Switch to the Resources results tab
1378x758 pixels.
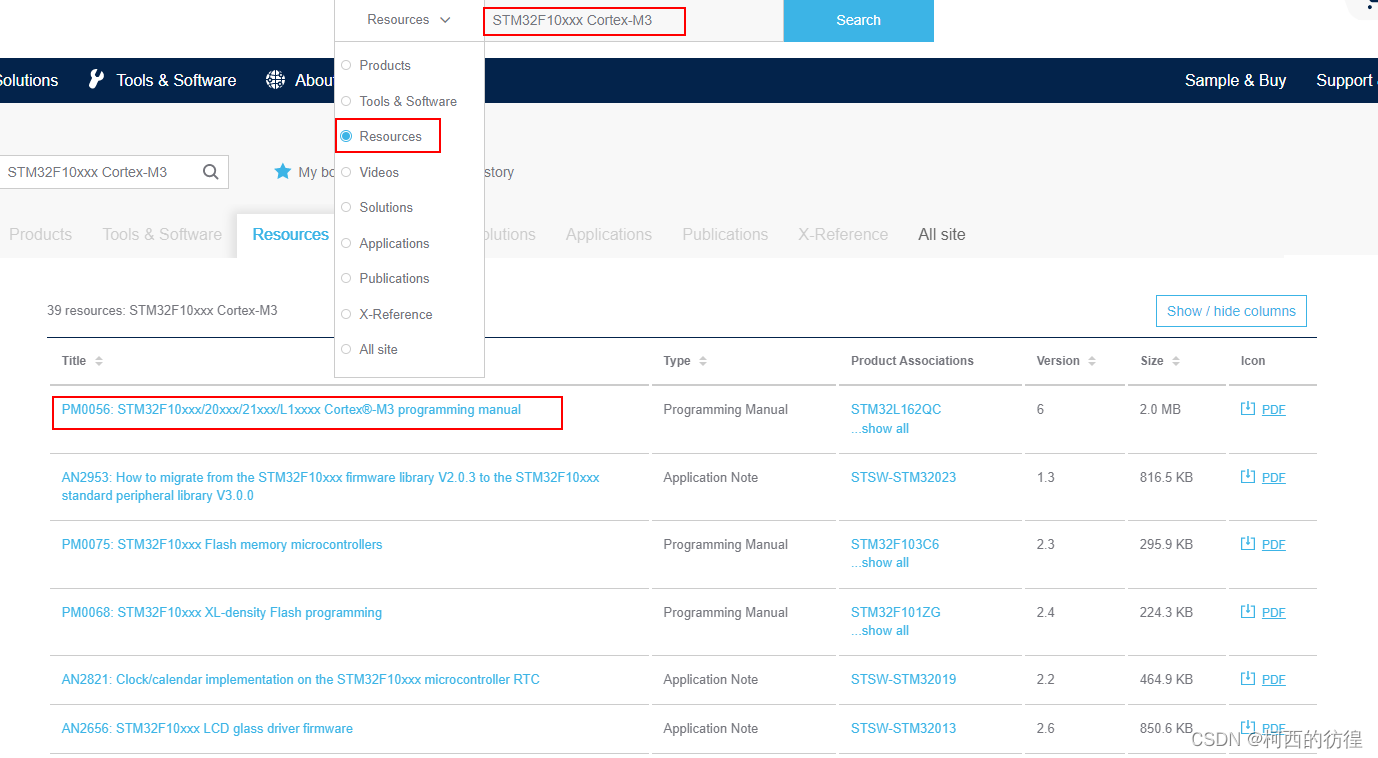coord(290,234)
